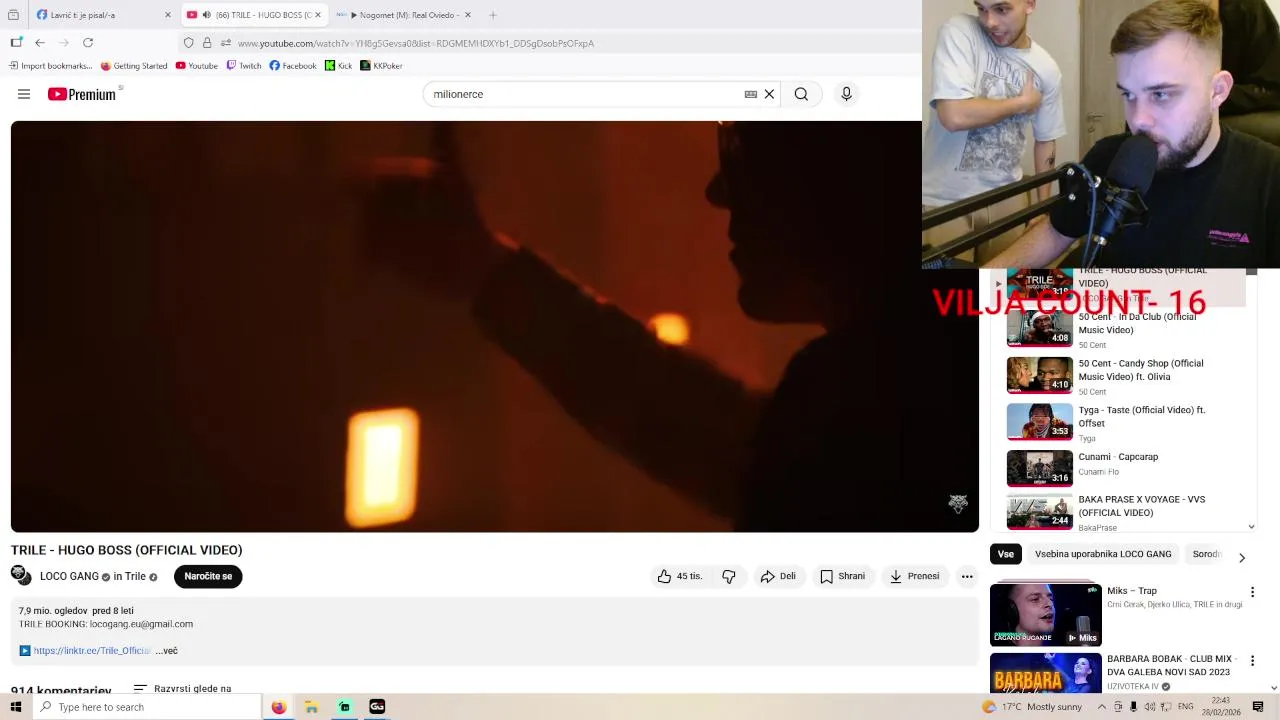Close the TRILE - HUGO BOSS tab

click(x=317, y=15)
